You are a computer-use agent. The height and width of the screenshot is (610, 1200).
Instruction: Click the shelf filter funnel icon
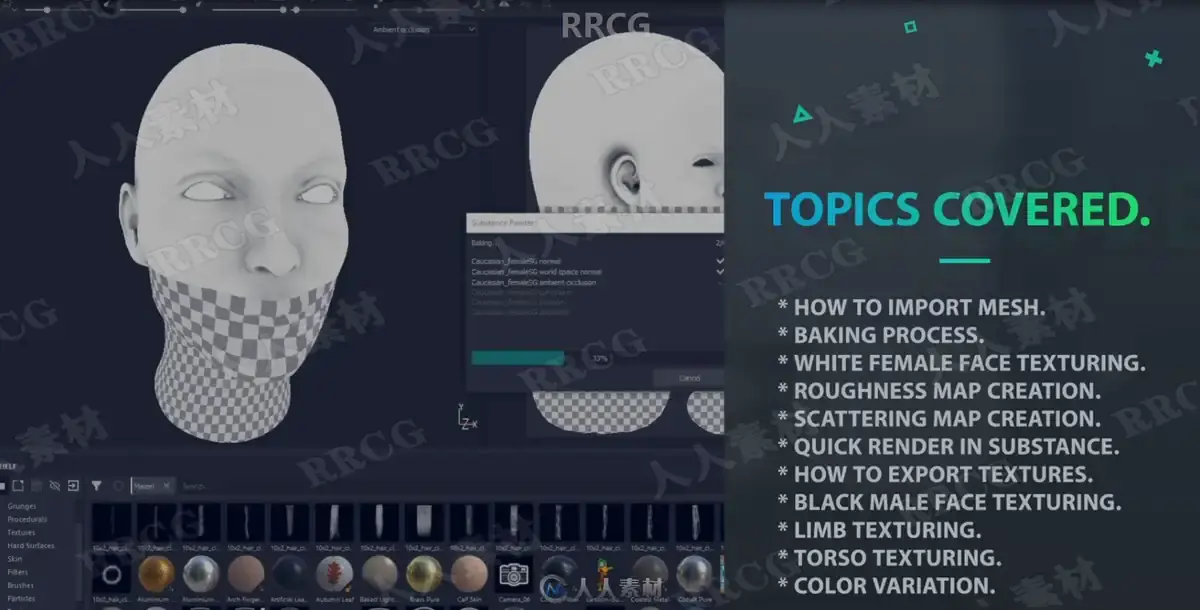(x=96, y=486)
